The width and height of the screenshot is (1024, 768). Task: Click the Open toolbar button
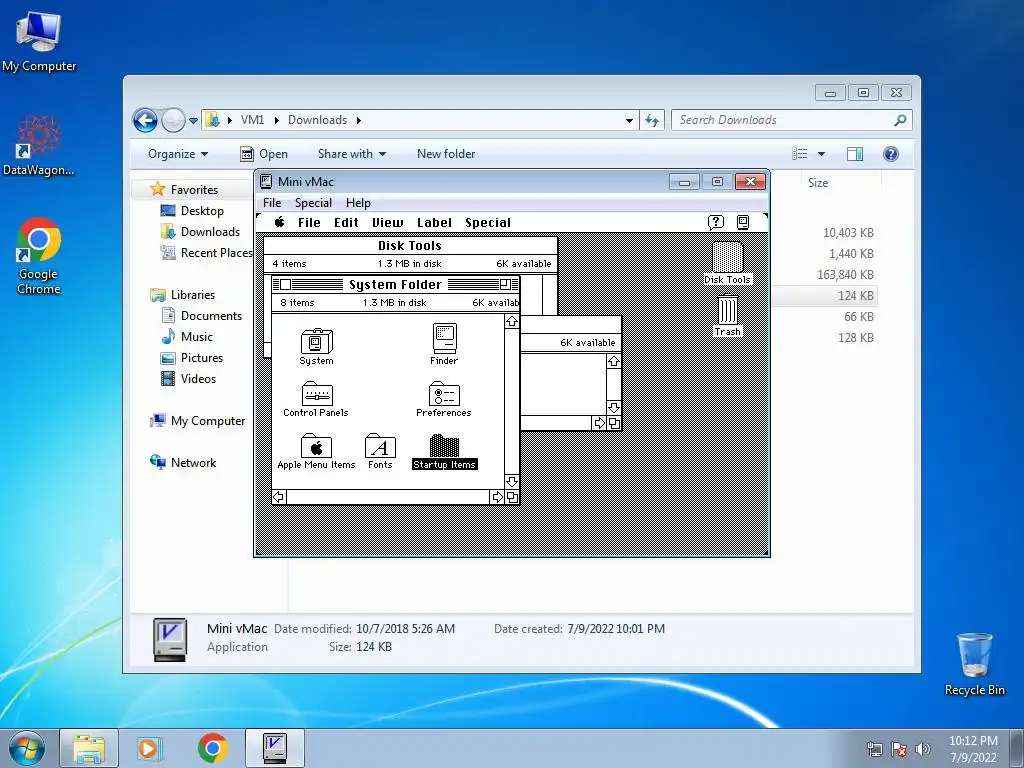pos(264,154)
